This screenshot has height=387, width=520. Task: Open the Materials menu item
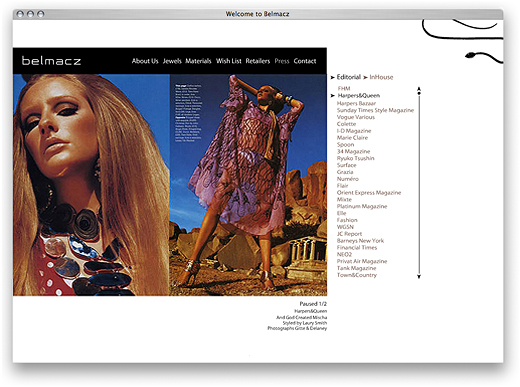tap(198, 61)
